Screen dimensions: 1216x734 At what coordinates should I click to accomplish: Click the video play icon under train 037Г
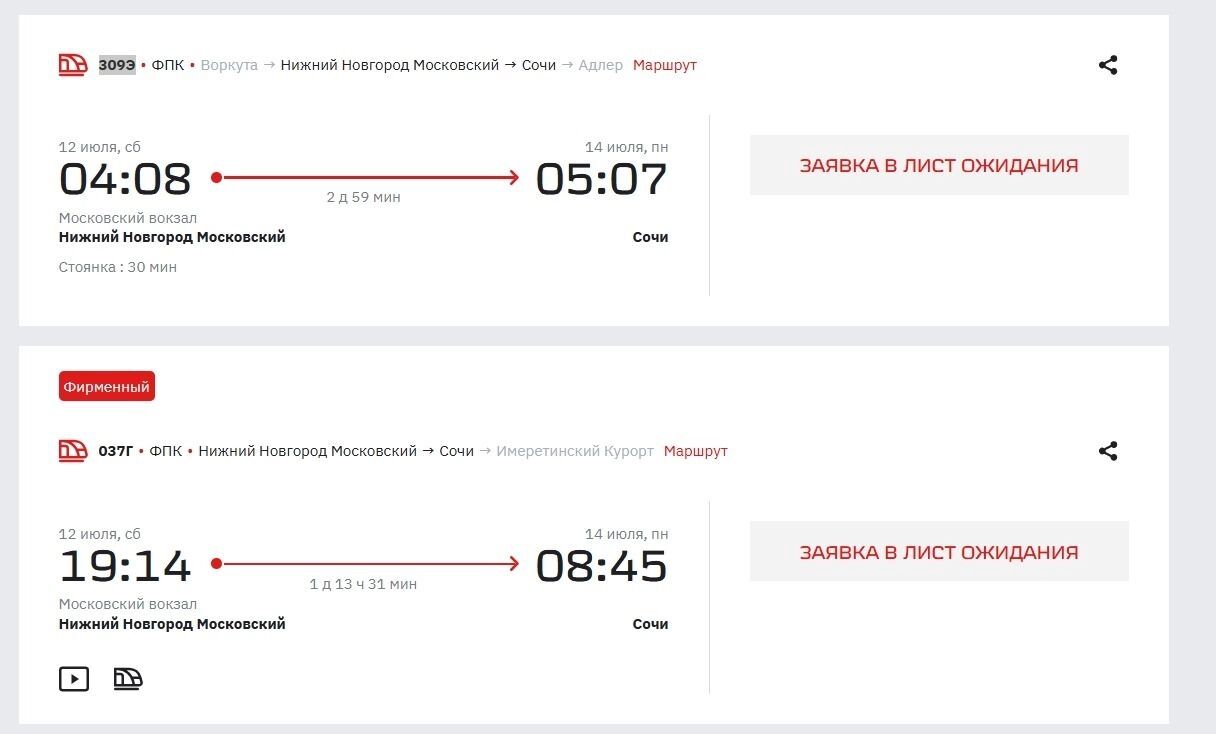point(74,679)
